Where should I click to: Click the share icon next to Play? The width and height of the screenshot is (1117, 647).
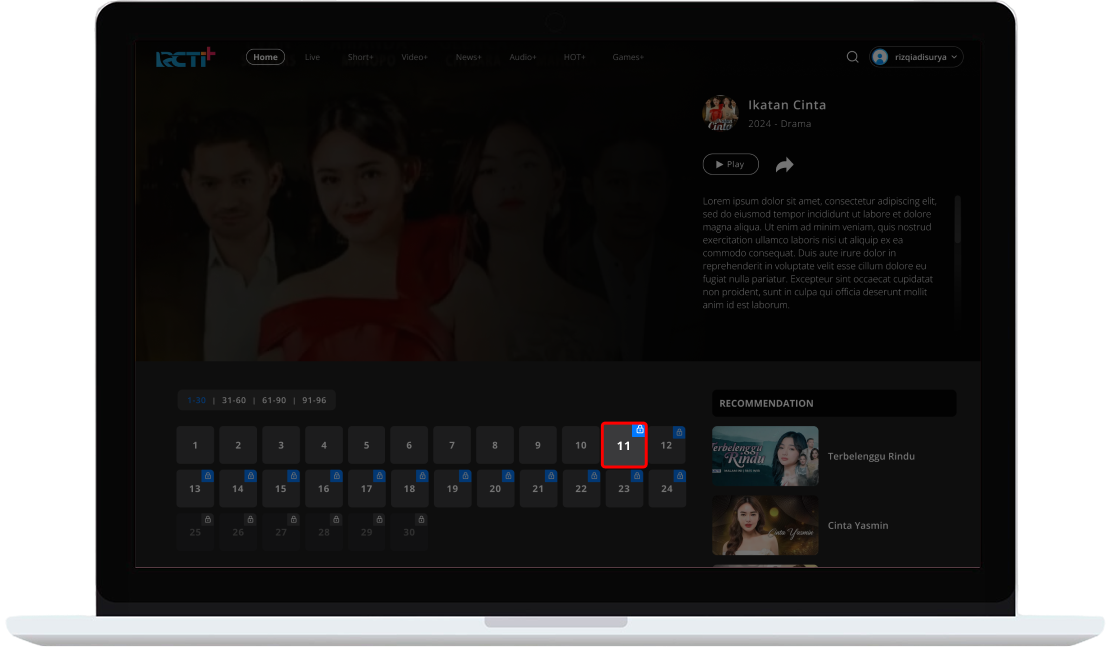tap(784, 164)
